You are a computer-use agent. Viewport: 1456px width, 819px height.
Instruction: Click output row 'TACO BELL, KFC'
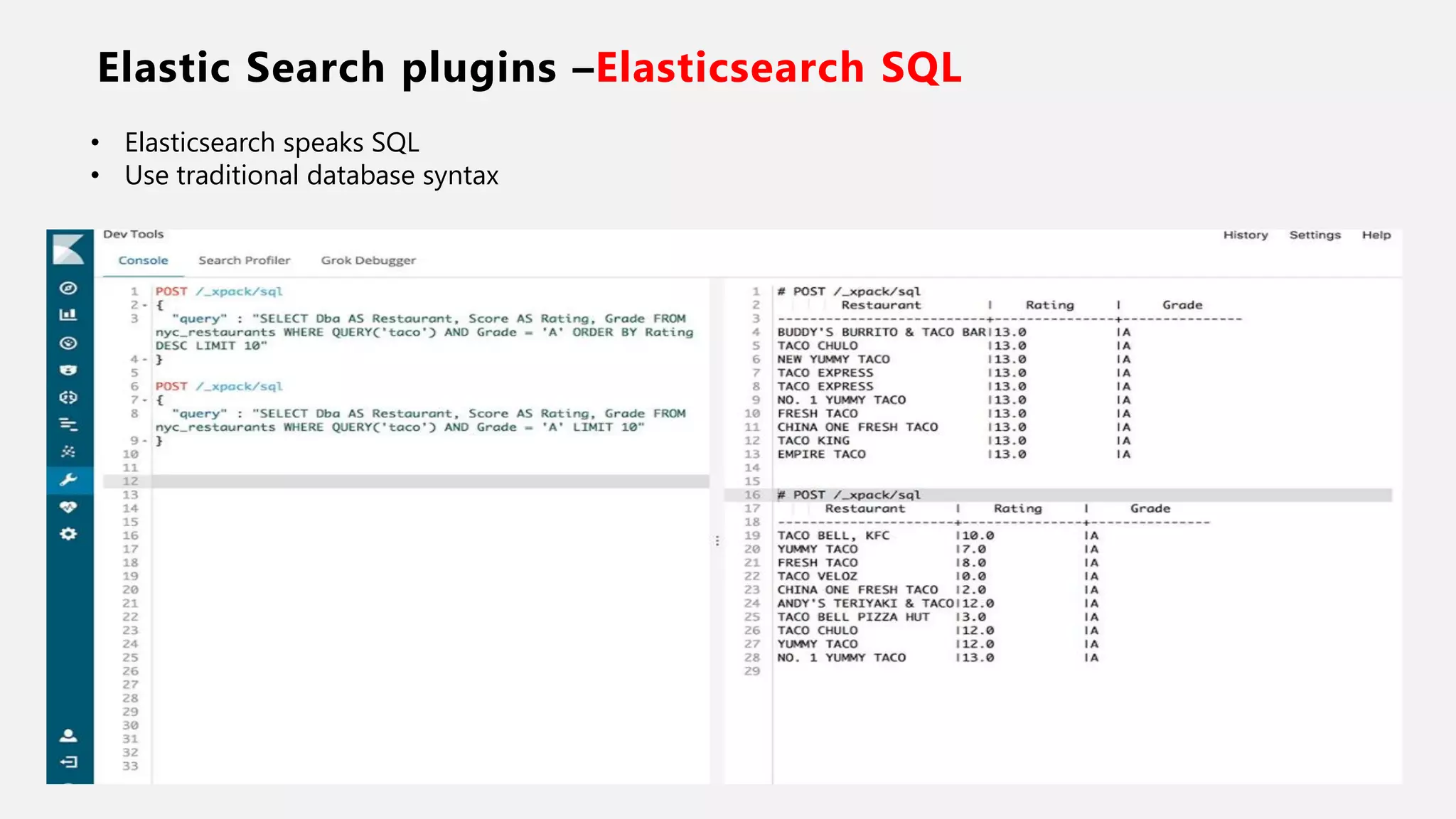click(x=833, y=535)
